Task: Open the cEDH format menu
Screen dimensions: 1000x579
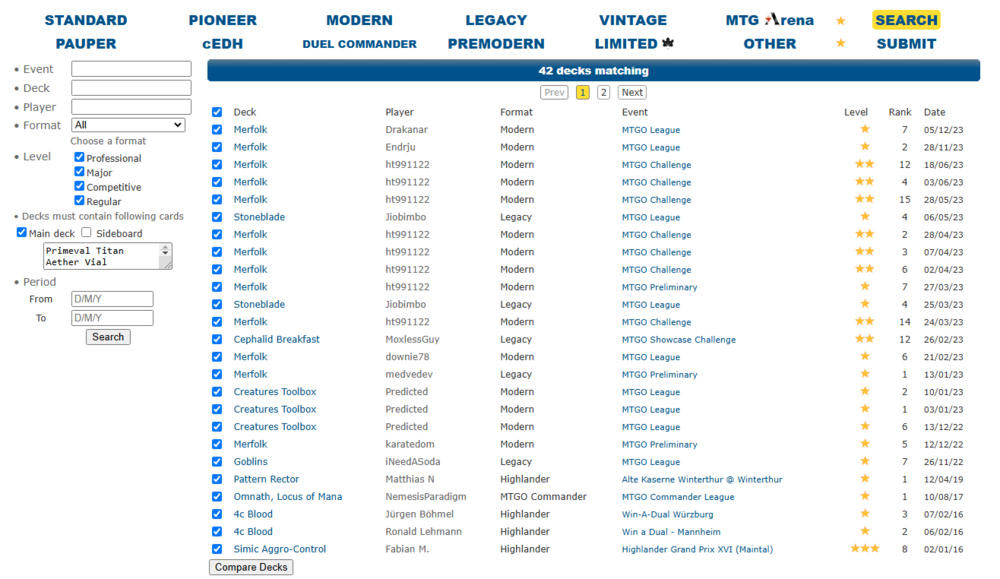Action: tap(222, 44)
